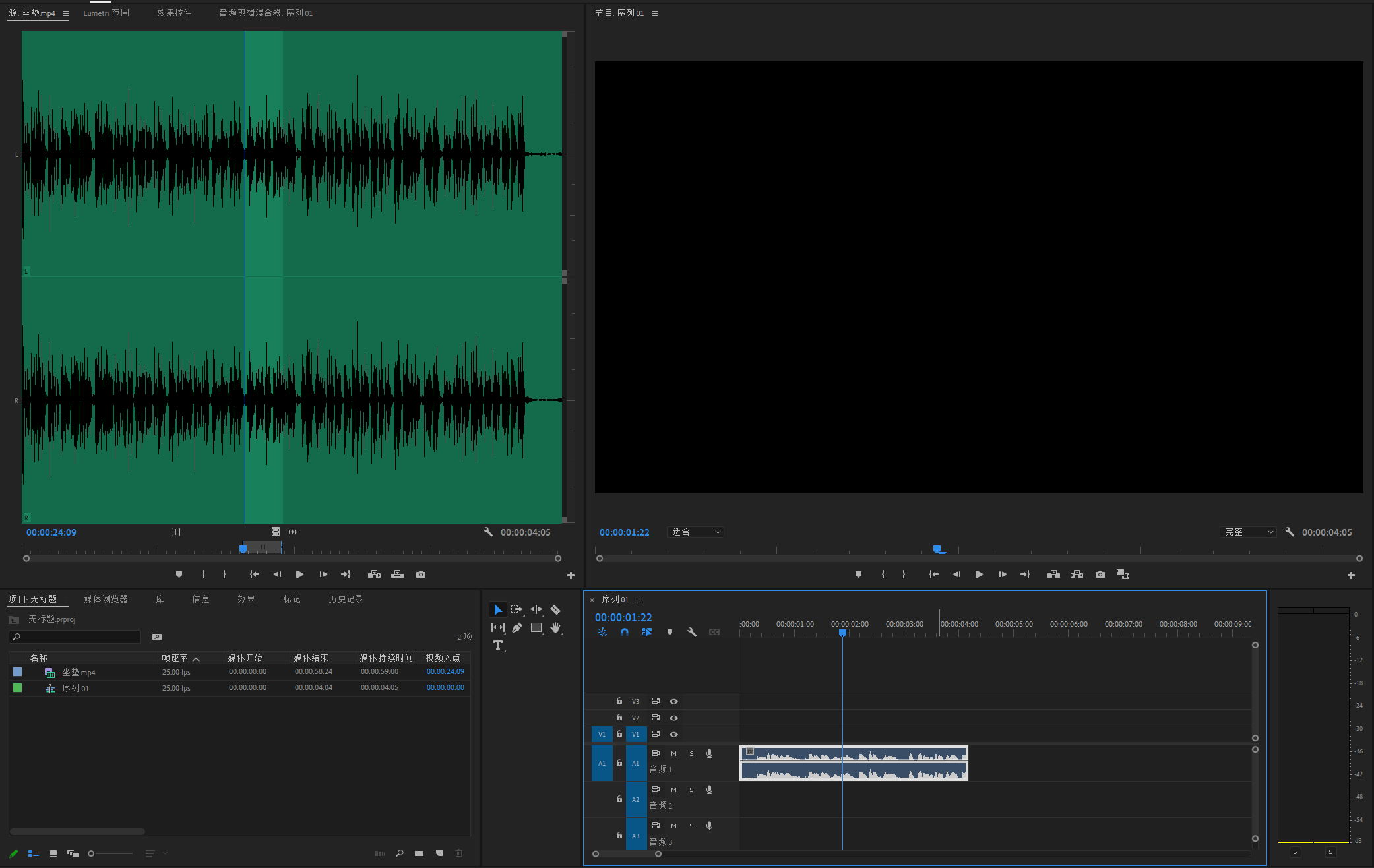
Task: Switch to the 效果控件 tab
Action: click(174, 13)
